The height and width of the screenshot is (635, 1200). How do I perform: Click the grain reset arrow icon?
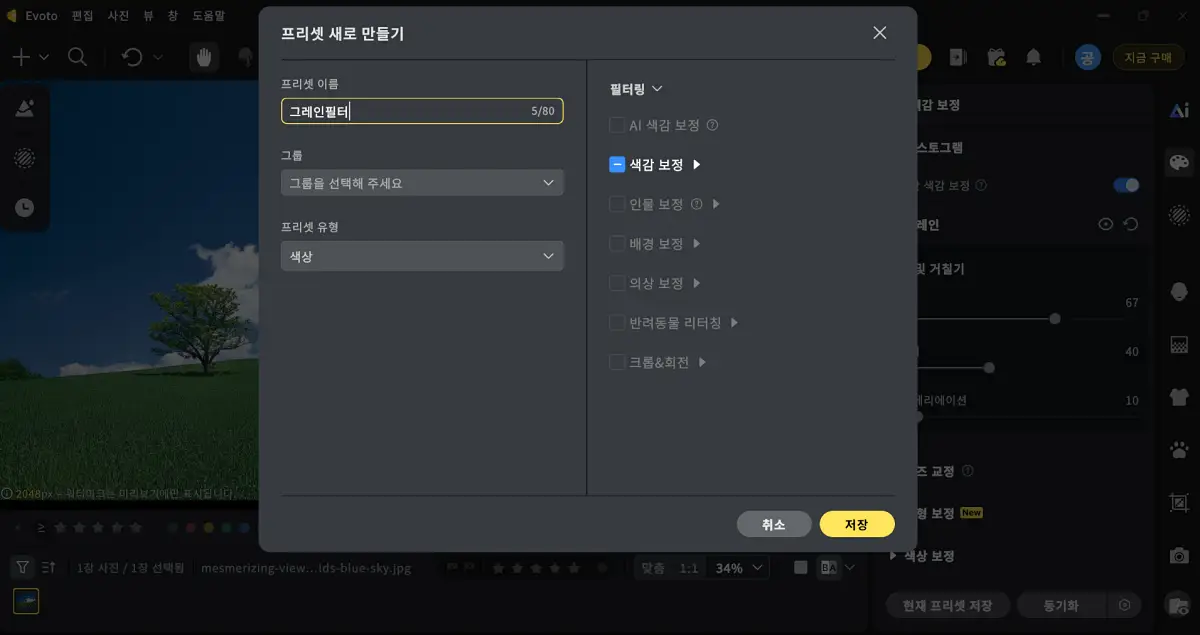[1131, 225]
